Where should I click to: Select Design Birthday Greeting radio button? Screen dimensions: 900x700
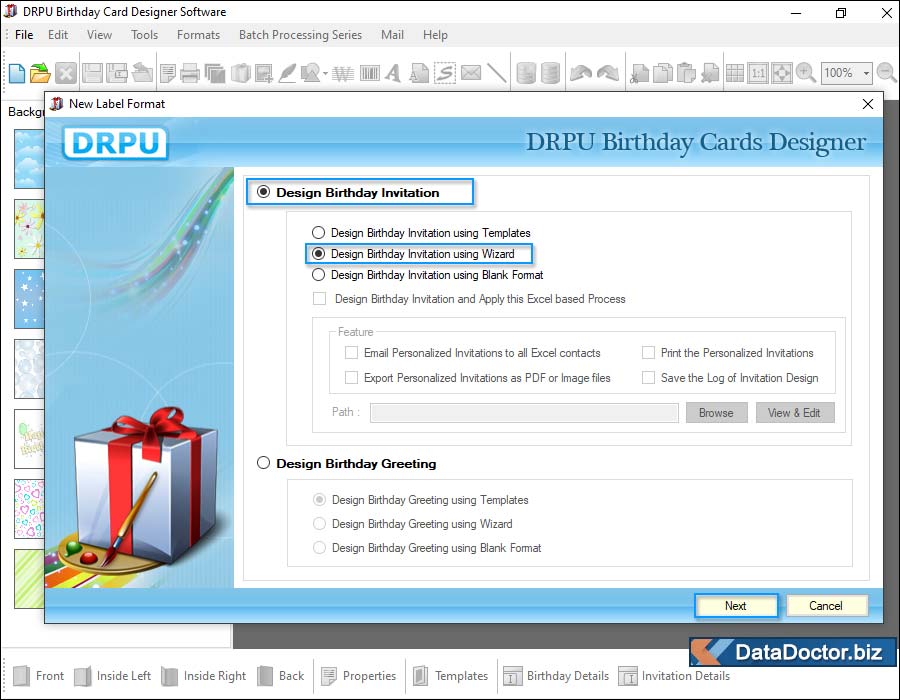263,462
